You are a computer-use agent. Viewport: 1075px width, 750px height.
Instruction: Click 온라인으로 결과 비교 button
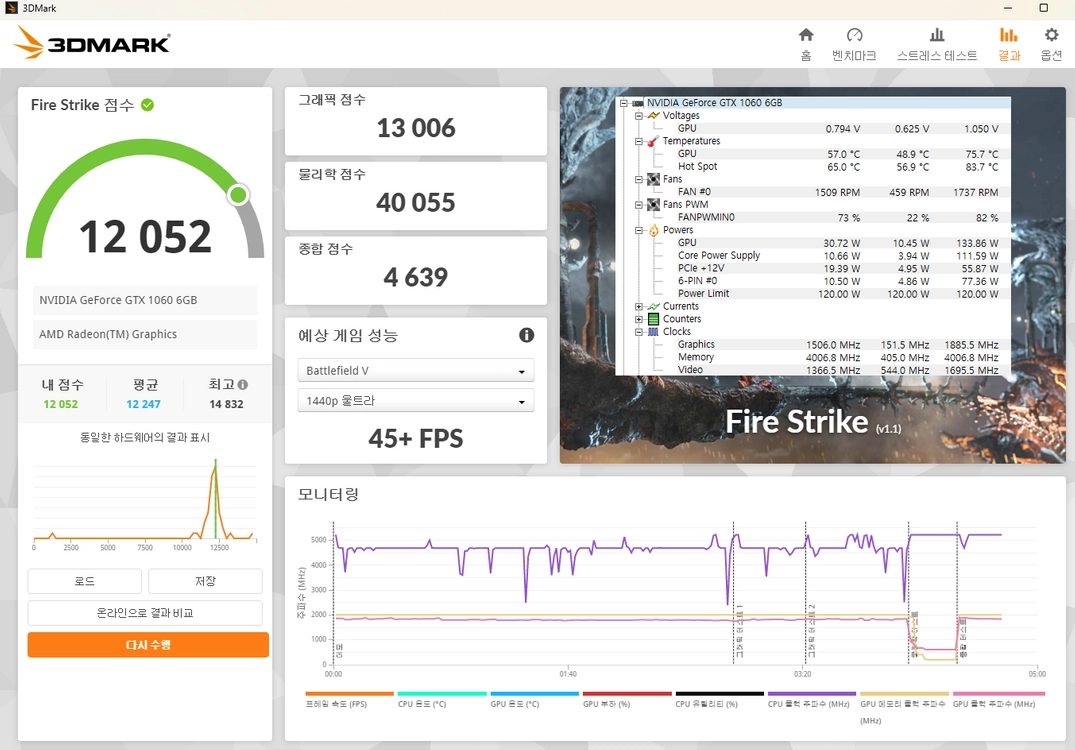coord(145,613)
